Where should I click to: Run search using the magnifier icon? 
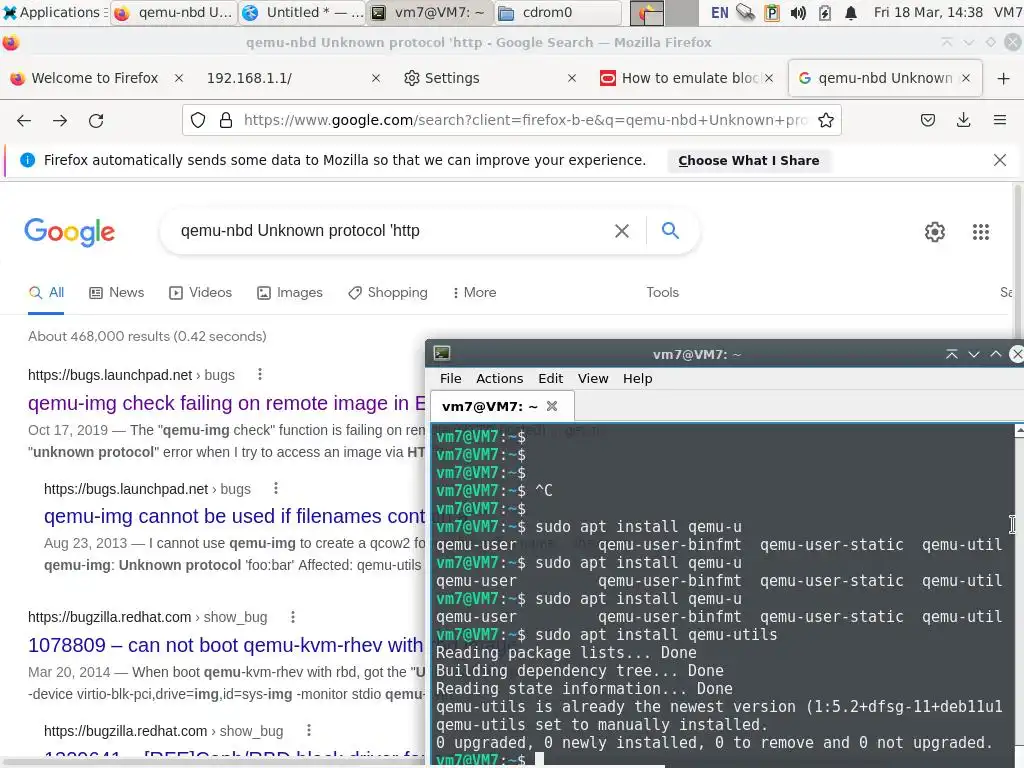click(x=670, y=231)
